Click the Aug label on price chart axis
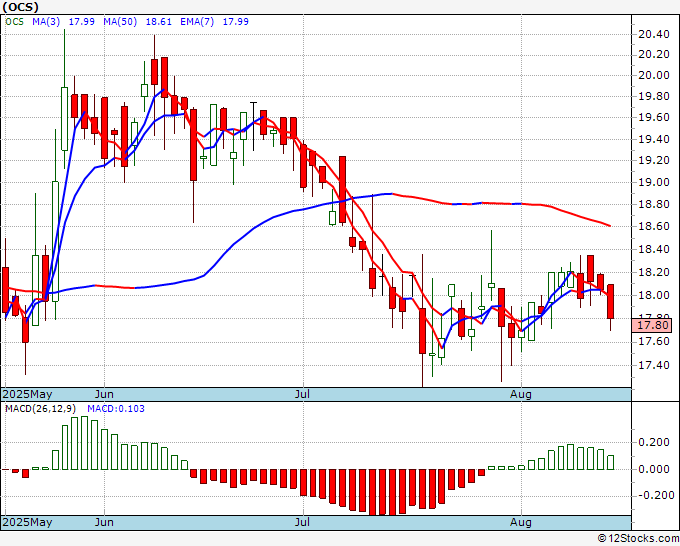Viewport: 680px width, 546px height. [521, 395]
